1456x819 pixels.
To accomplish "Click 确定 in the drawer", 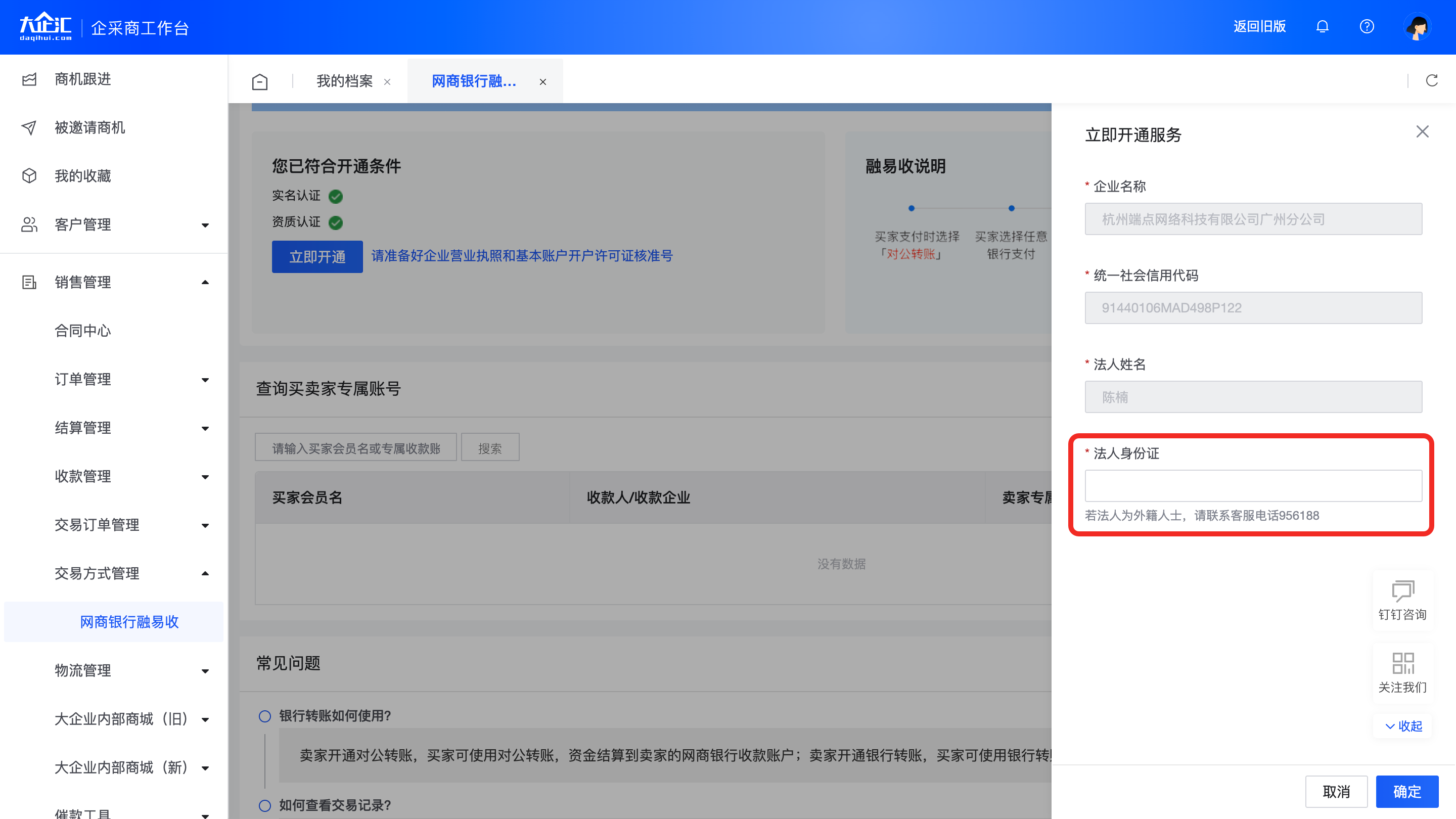I will click(1407, 791).
